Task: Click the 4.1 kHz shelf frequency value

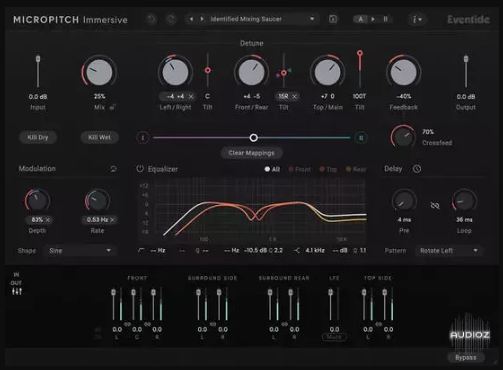Action: coord(315,250)
